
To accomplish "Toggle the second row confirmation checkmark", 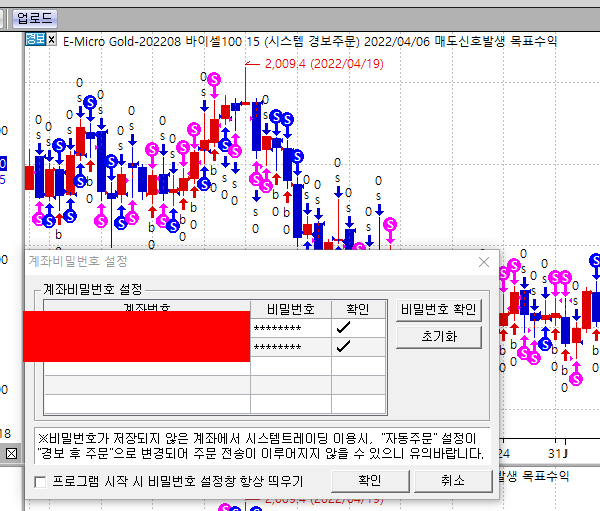I will [344, 347].
